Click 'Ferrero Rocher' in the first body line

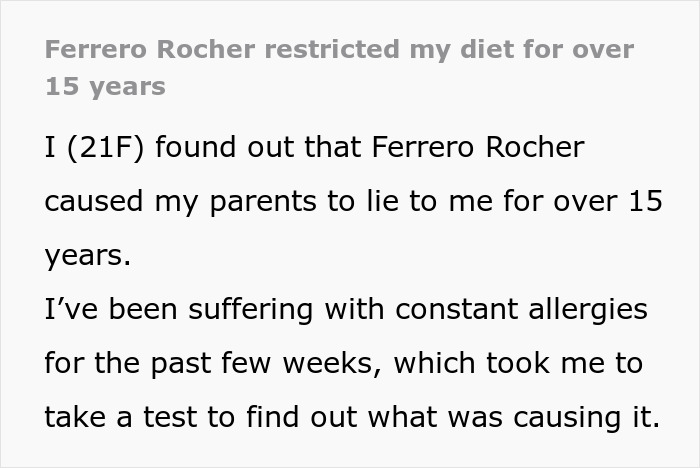click(476, 147)
